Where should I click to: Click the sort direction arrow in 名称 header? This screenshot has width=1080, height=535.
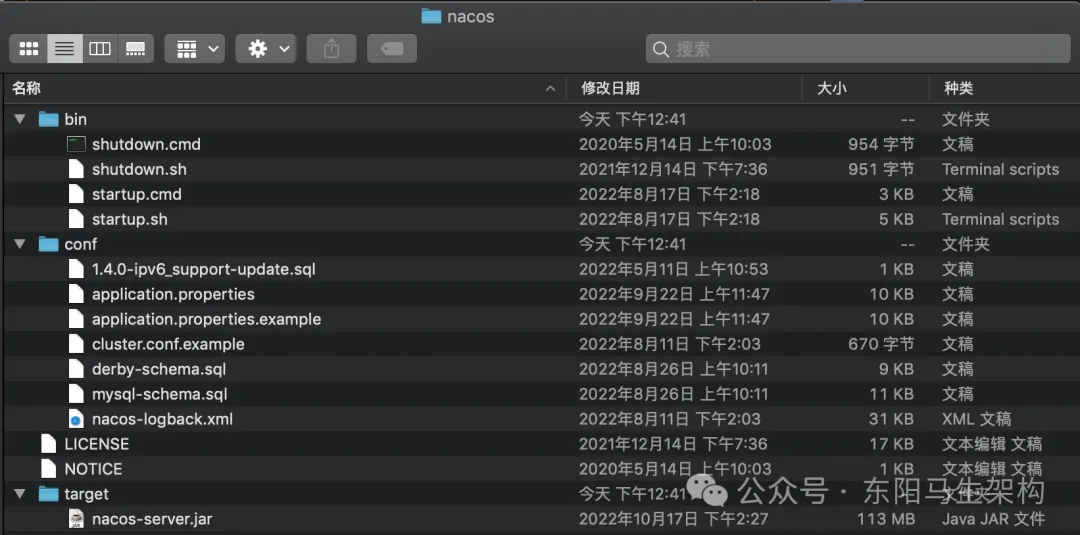pos(550,89)
